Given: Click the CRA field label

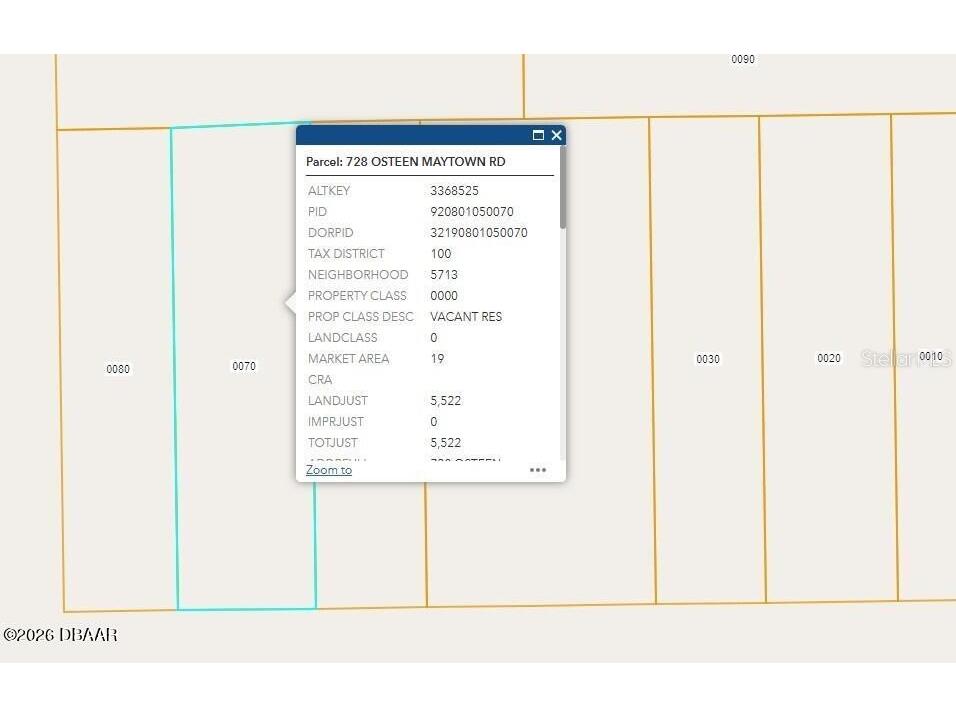Looking at the screenshot, I should click(319, 380).
